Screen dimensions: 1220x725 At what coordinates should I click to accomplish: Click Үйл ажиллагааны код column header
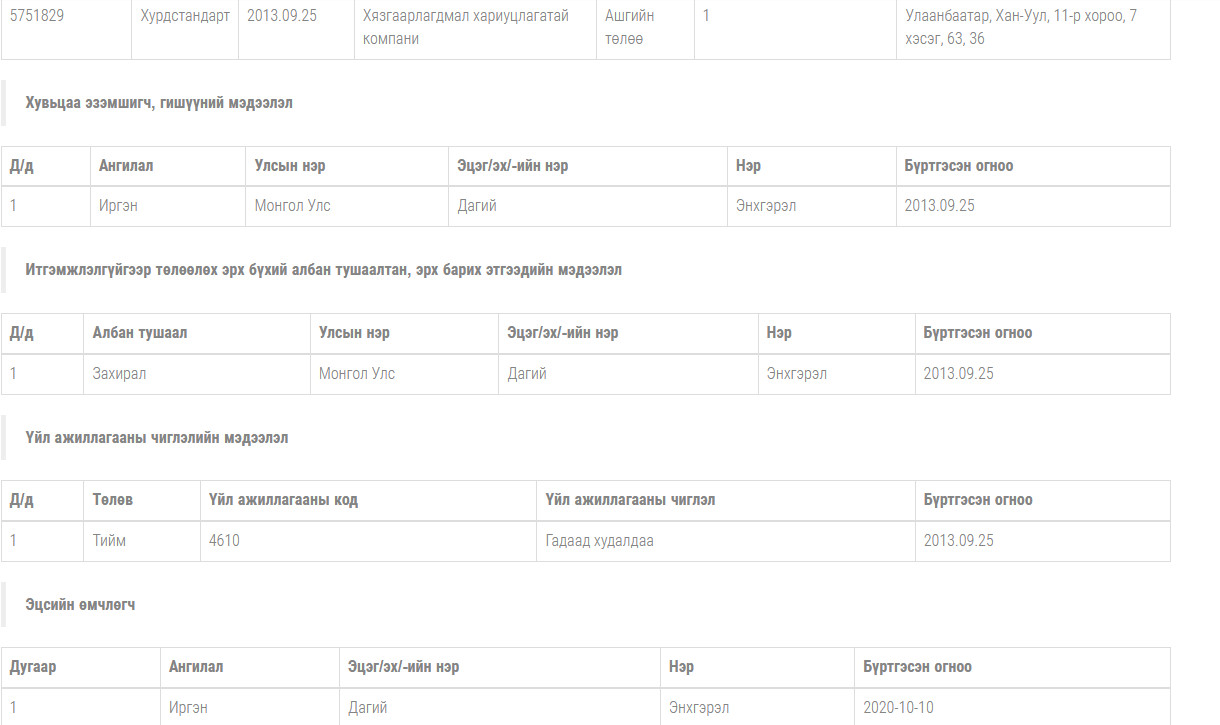283,500
